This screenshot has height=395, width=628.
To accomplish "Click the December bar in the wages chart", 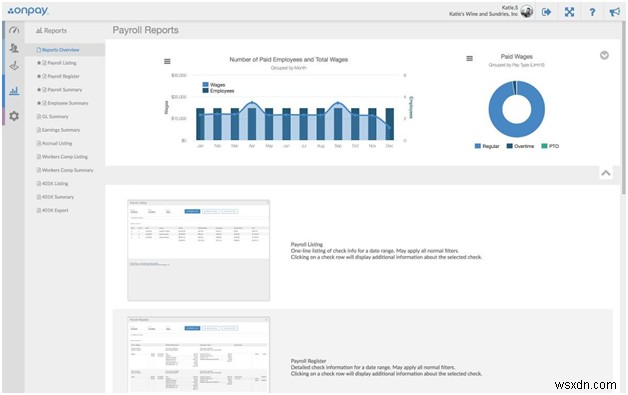I will click(x=389, y=124).
